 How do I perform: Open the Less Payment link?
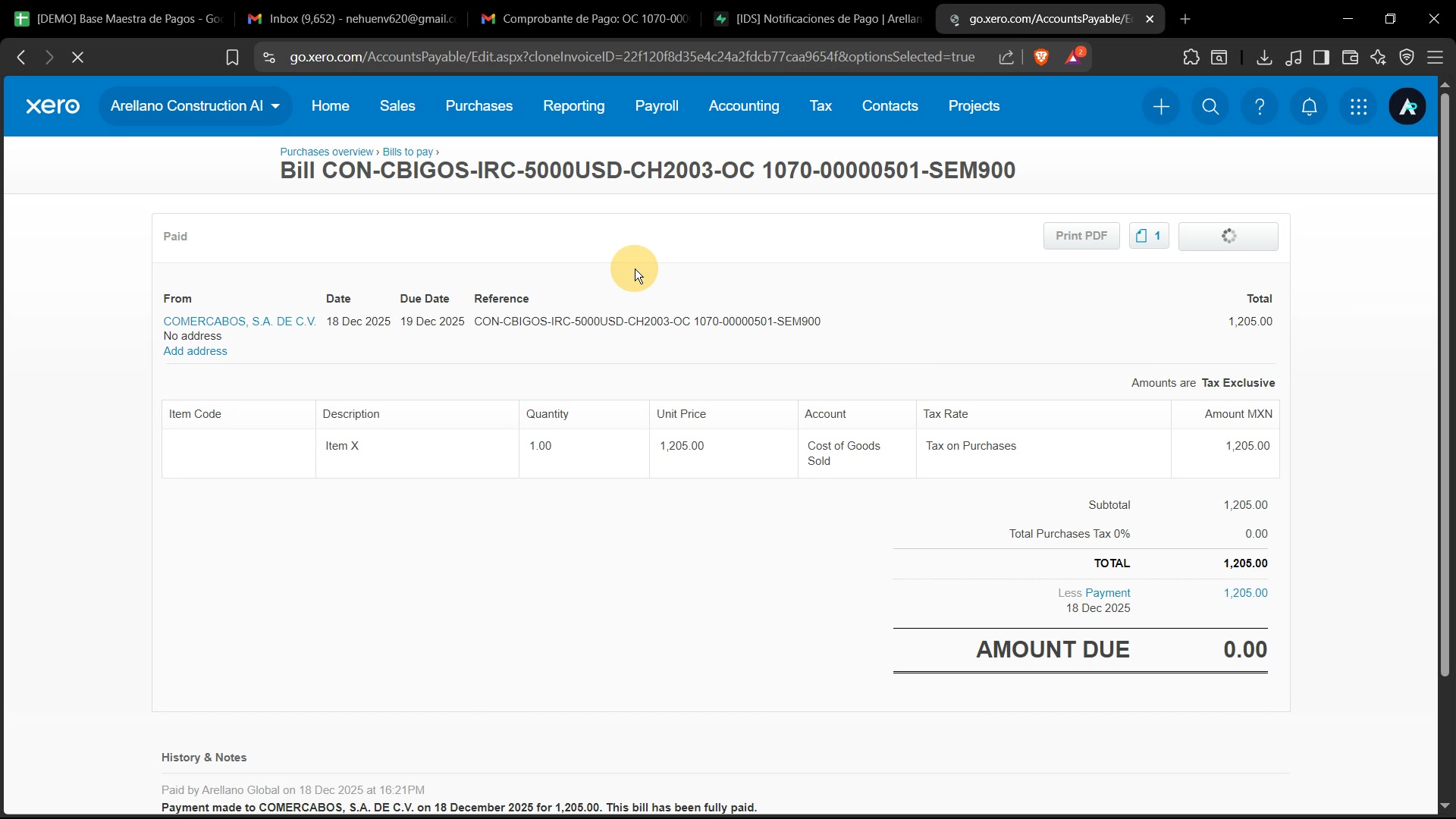(x=1107, y=593)
